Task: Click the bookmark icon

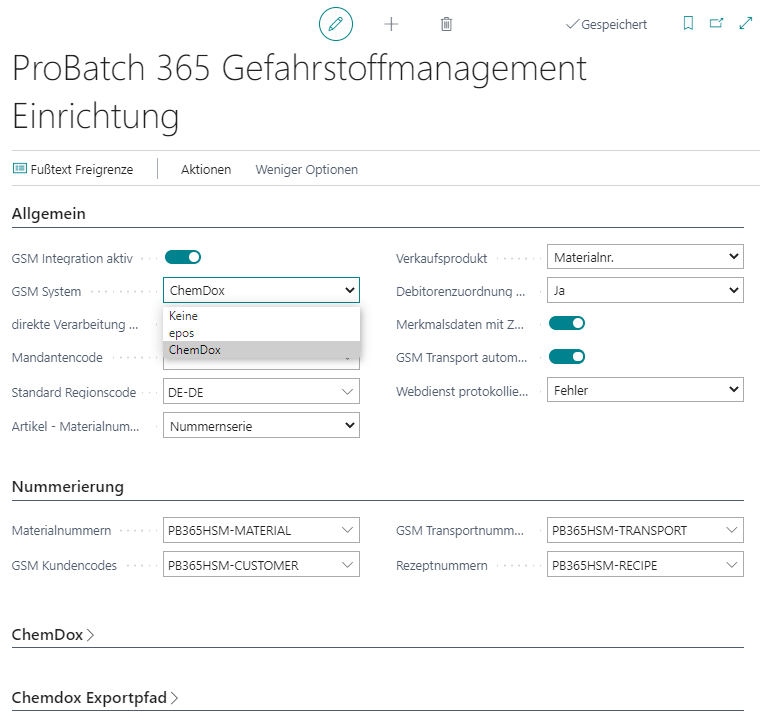Action: 688,23
